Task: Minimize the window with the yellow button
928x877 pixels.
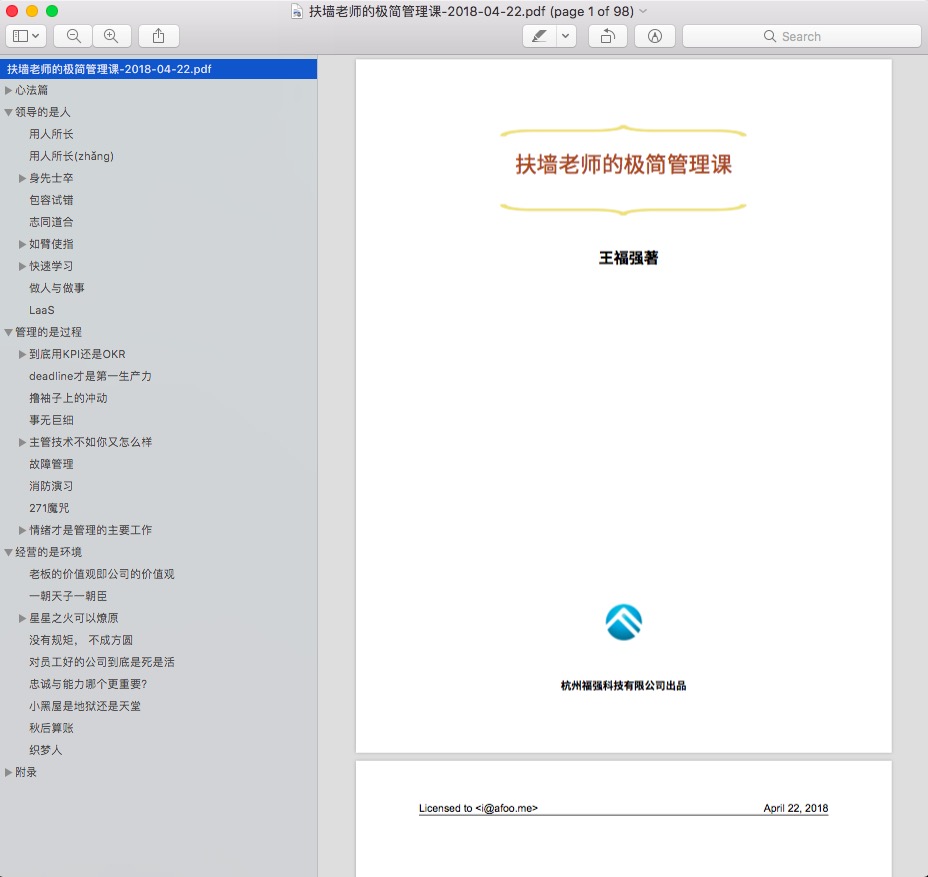Action: tap(32, 11)
